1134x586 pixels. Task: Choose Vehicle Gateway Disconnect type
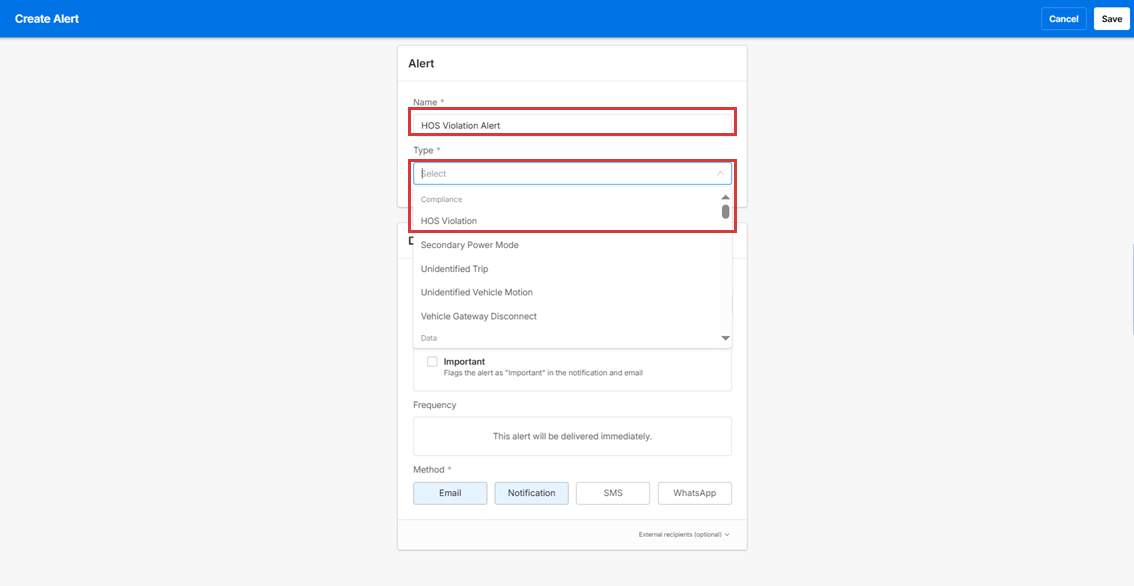478,317
